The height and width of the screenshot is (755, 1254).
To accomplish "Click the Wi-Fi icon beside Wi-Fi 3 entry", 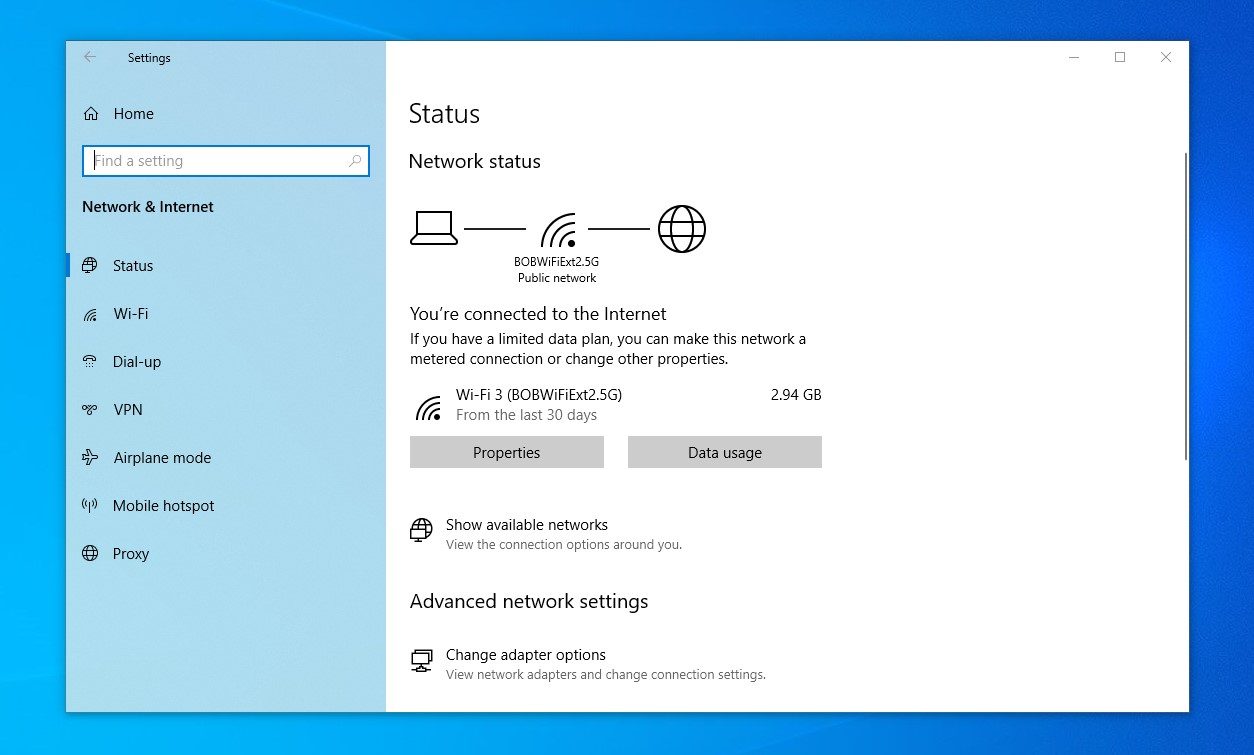I will [429, 407].
